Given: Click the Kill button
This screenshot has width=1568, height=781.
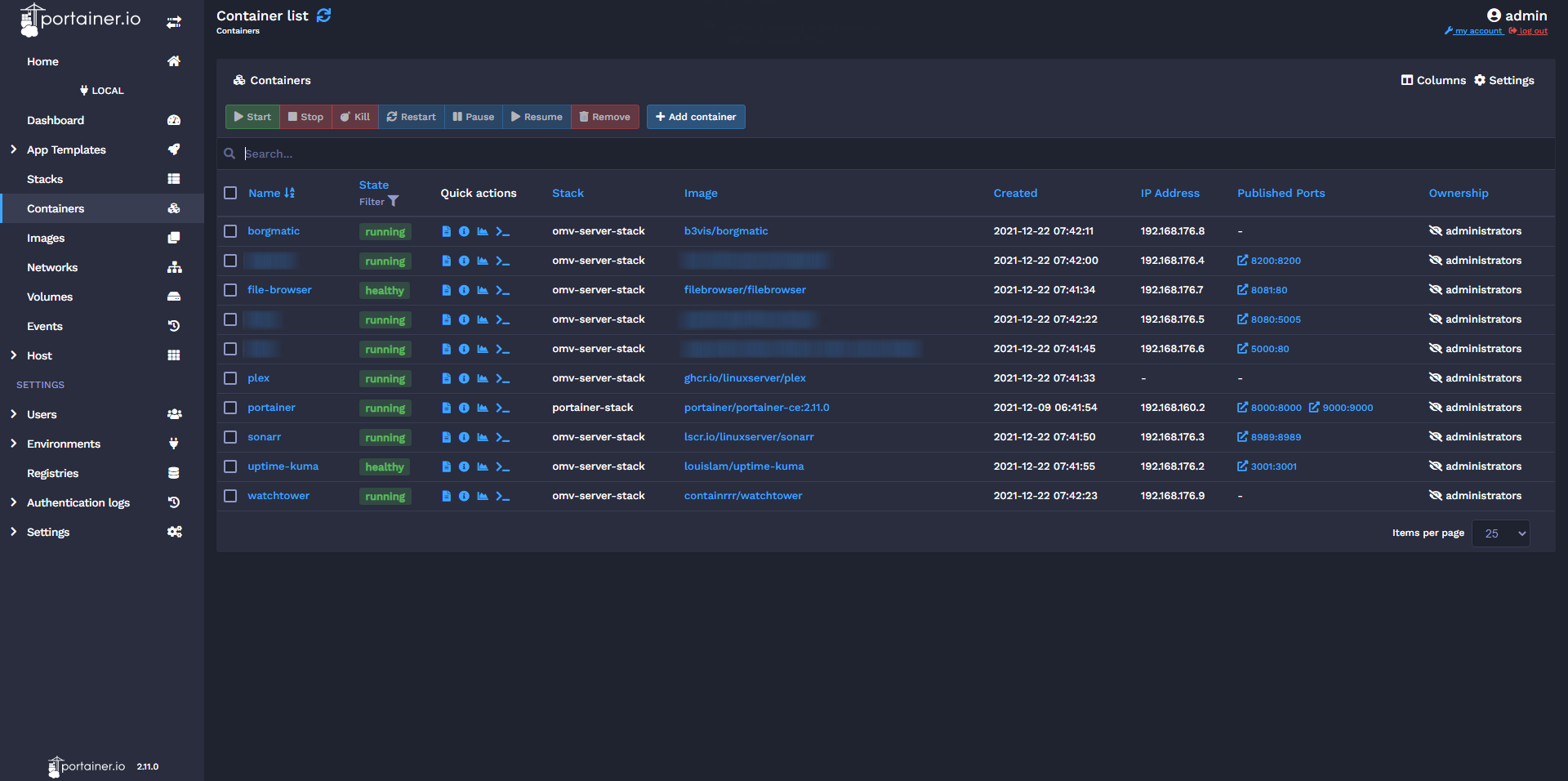Looking at the screenshot, I should [x=355, y=117].
